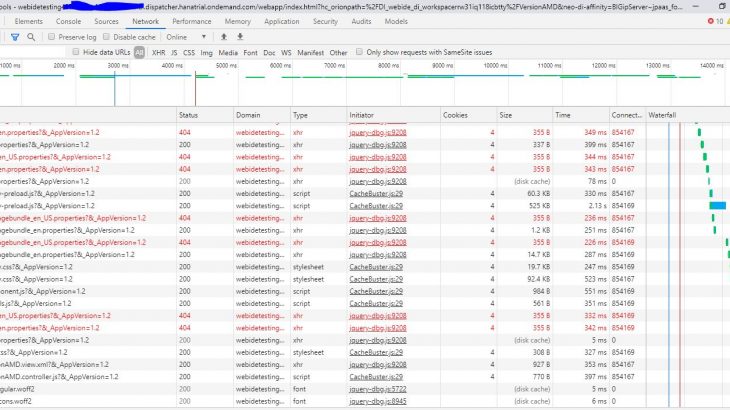
Task: Enable Disable cache checkbox
Action: [106, 37]
